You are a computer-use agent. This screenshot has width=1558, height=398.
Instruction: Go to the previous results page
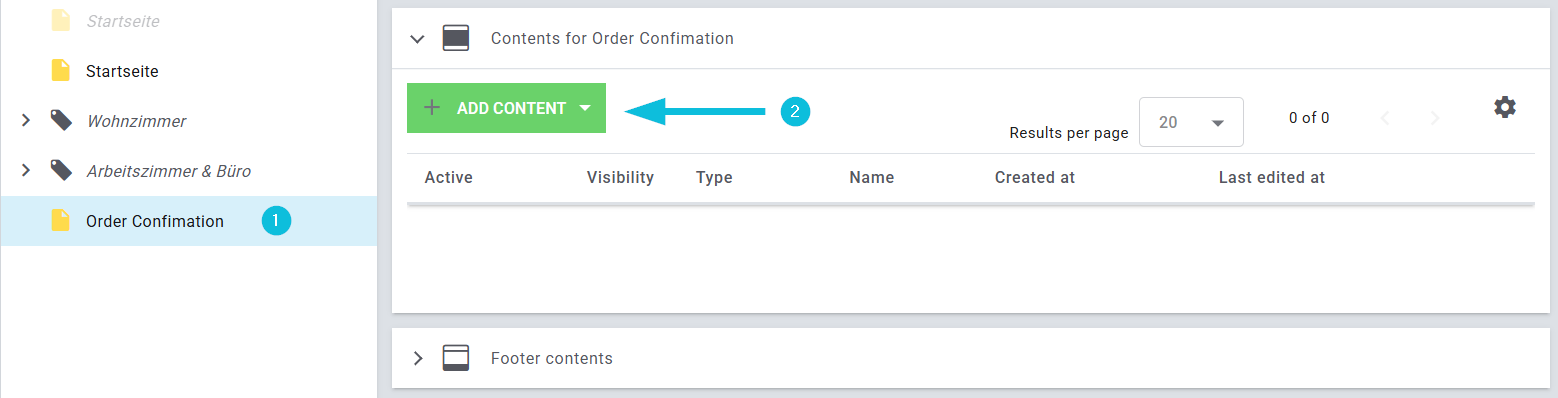click(x=1385, y=118)
